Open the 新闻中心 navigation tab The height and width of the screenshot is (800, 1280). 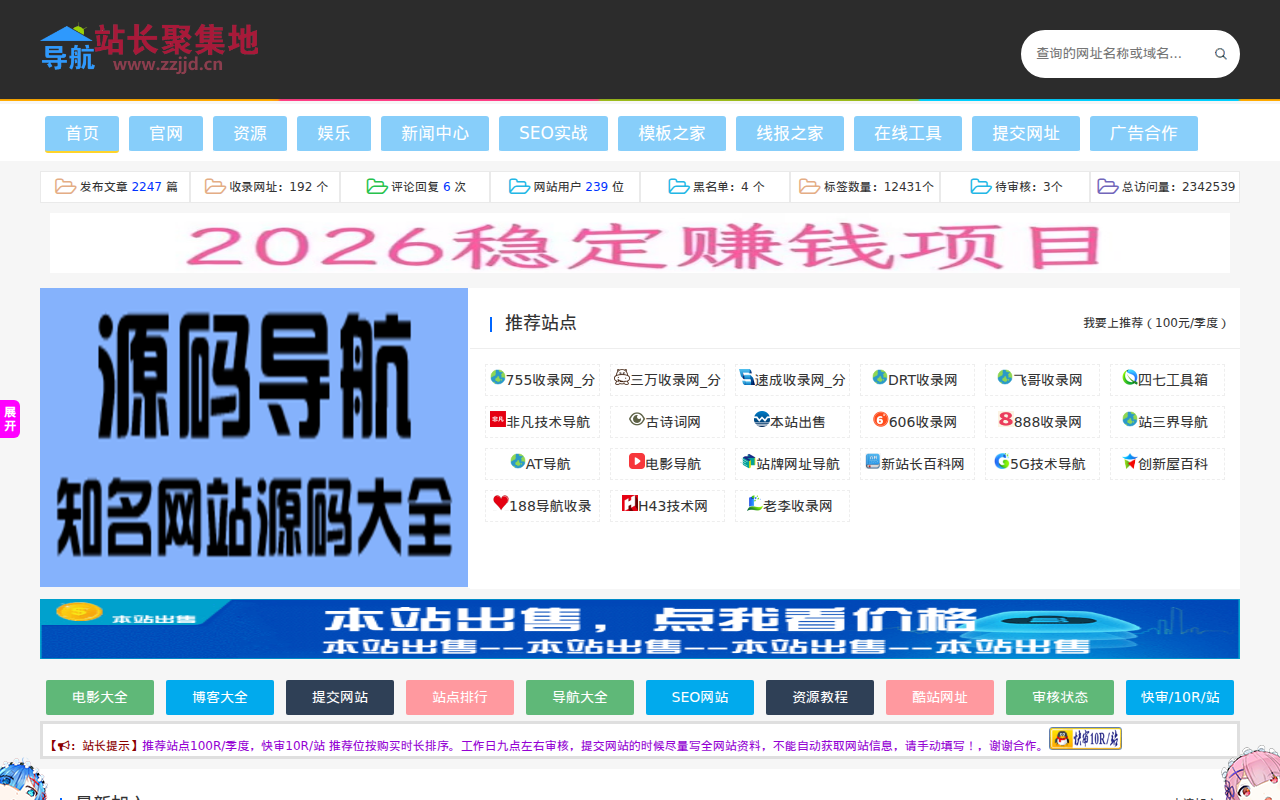tap(435, 134)
